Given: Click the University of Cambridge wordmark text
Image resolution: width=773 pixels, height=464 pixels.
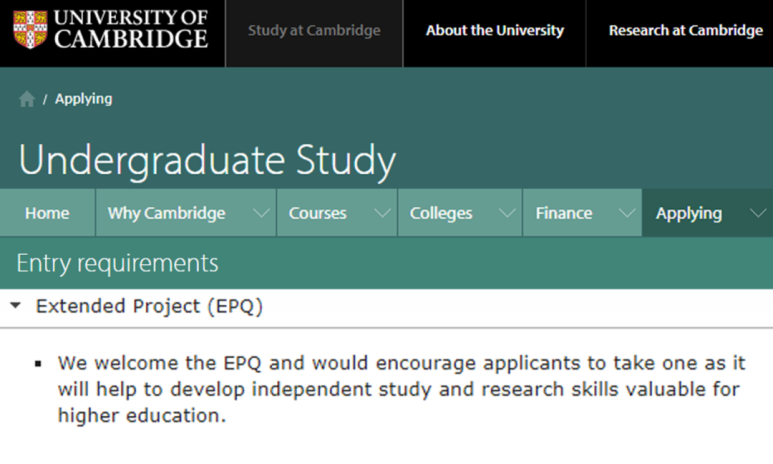Looking at the screenshot, I should (x=131, y=29).
